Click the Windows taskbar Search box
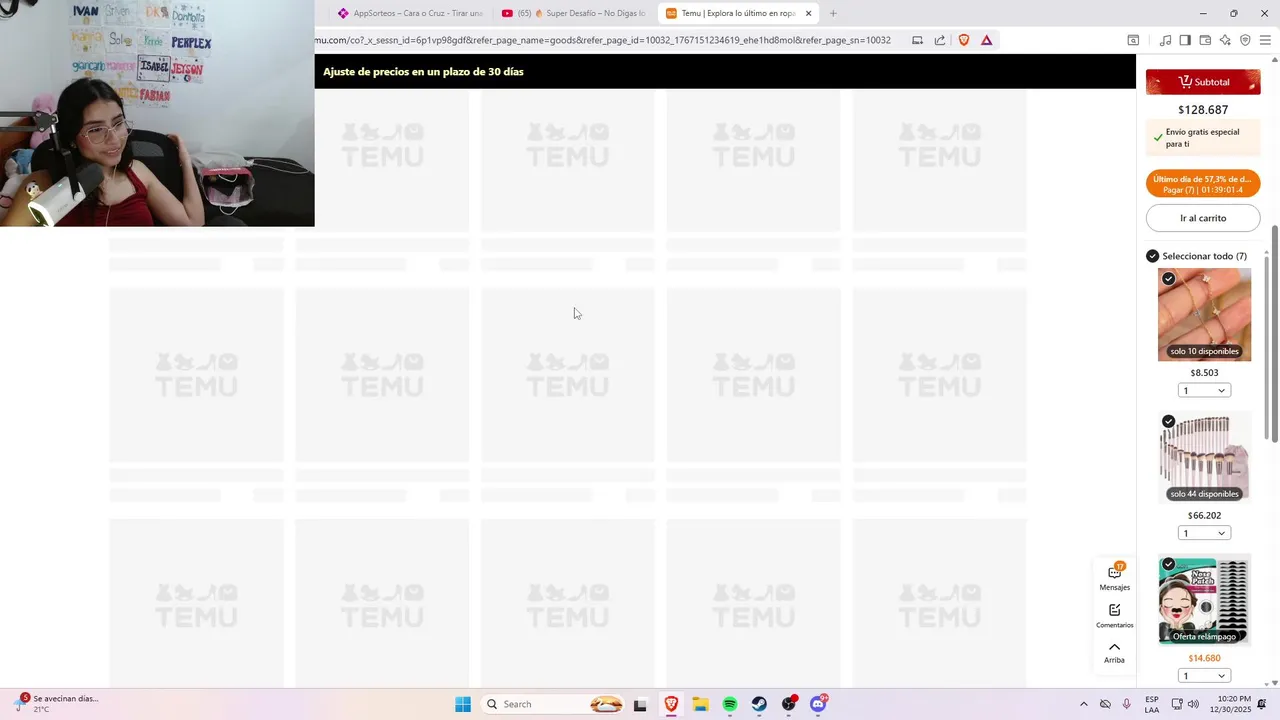Viewport: 1280px width, 720px height. (x=553, y=704)
